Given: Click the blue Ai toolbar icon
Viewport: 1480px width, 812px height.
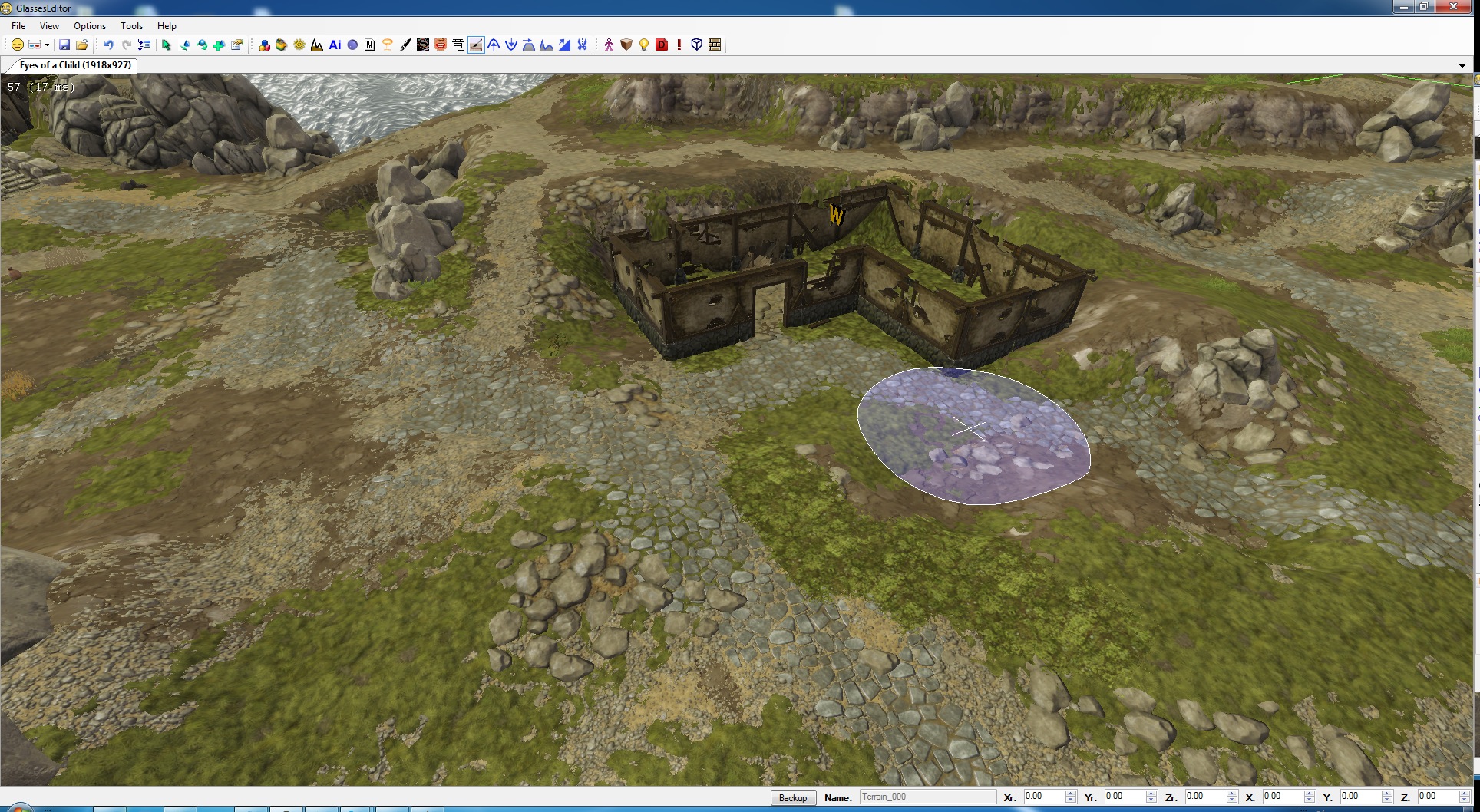Looking at the screenshot, I should 335,45.
